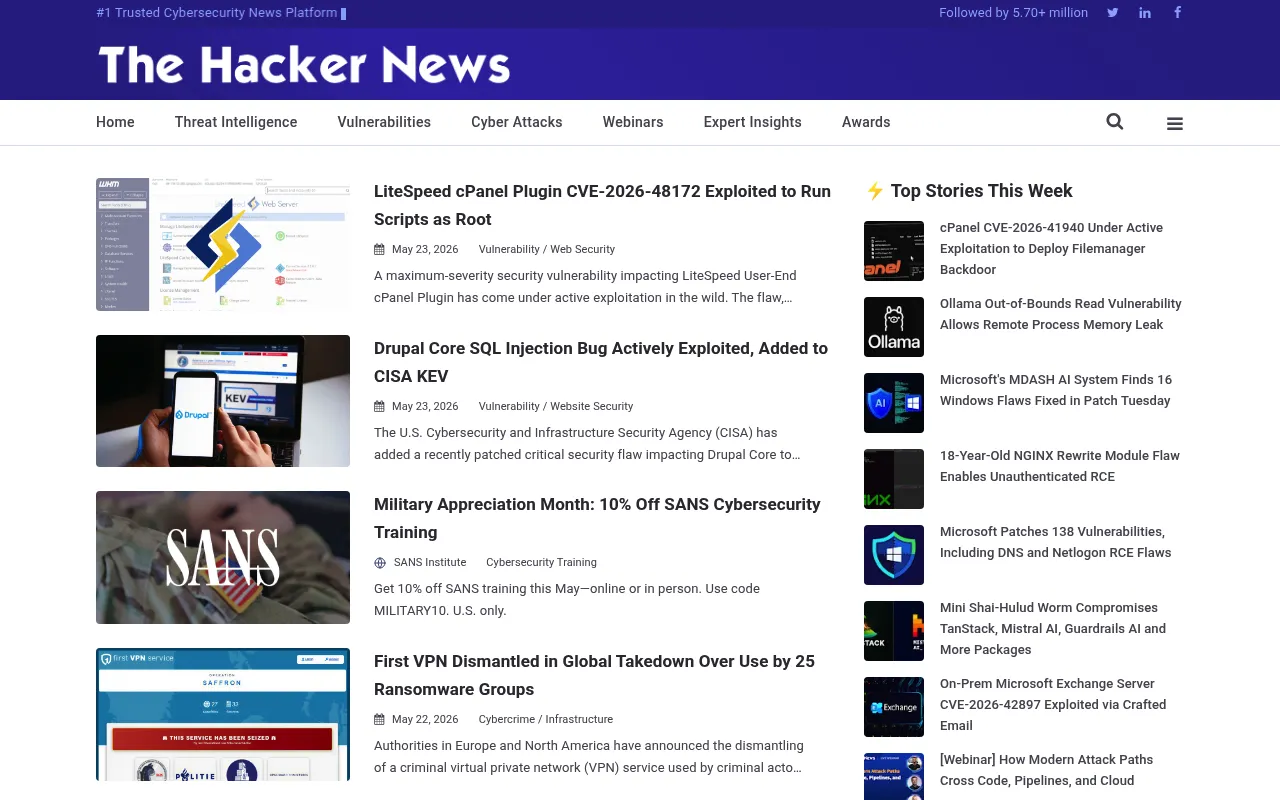Image resolution: width=1280 pixels, height=800 pixels.
Task: Open First VPN Dismantled headline
Action: pos(594,675)
